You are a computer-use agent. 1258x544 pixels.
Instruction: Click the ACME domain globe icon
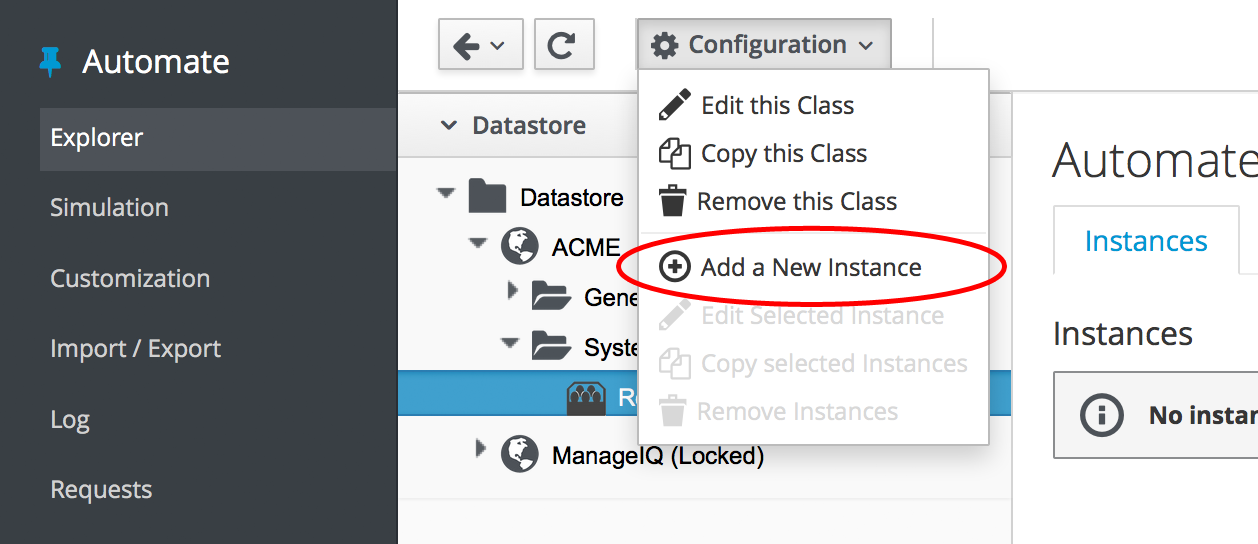(x=520, y=246)
